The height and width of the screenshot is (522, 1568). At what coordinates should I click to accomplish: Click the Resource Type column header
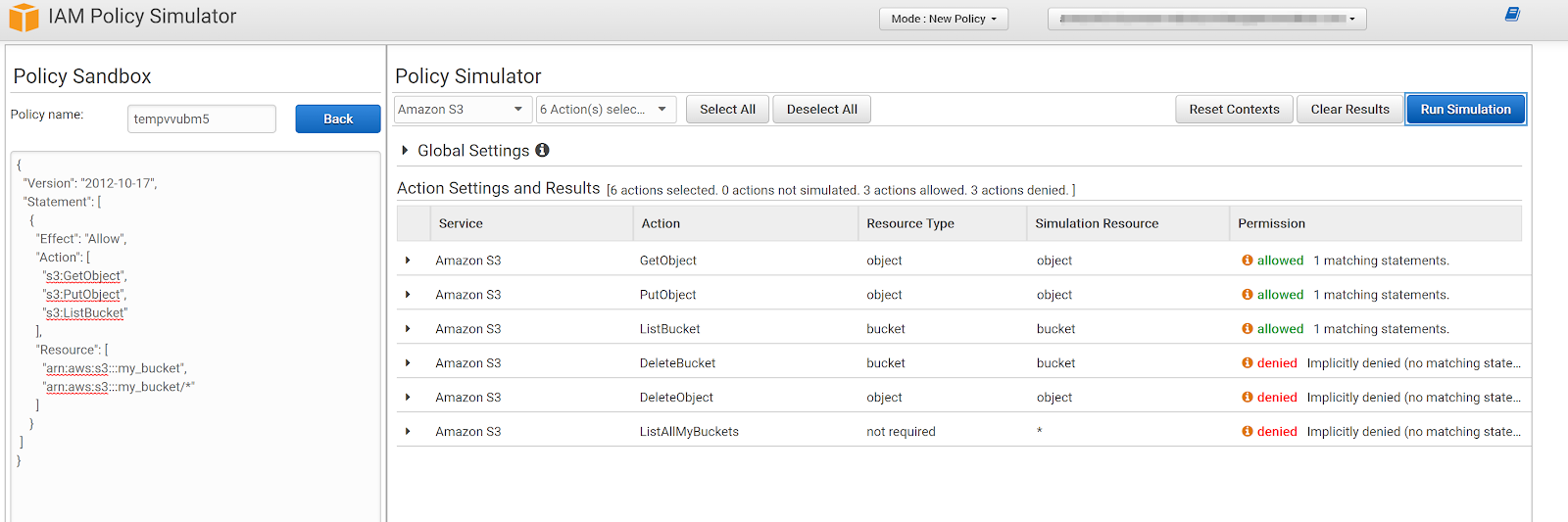pos(943,223)
